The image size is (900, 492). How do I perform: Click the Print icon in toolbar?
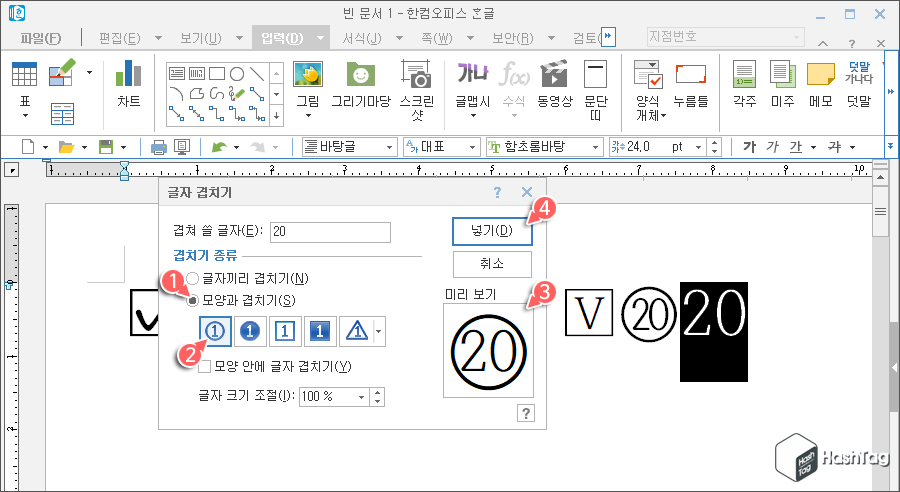tap(158, 147)
